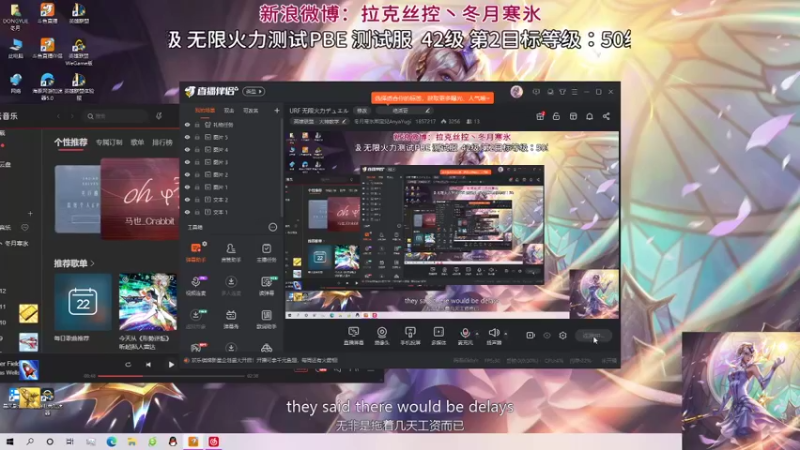Image resolution: width=800 pixels, height=450 pixels.
Task: Add a phone screen cast source
Action: pos(410,336)
